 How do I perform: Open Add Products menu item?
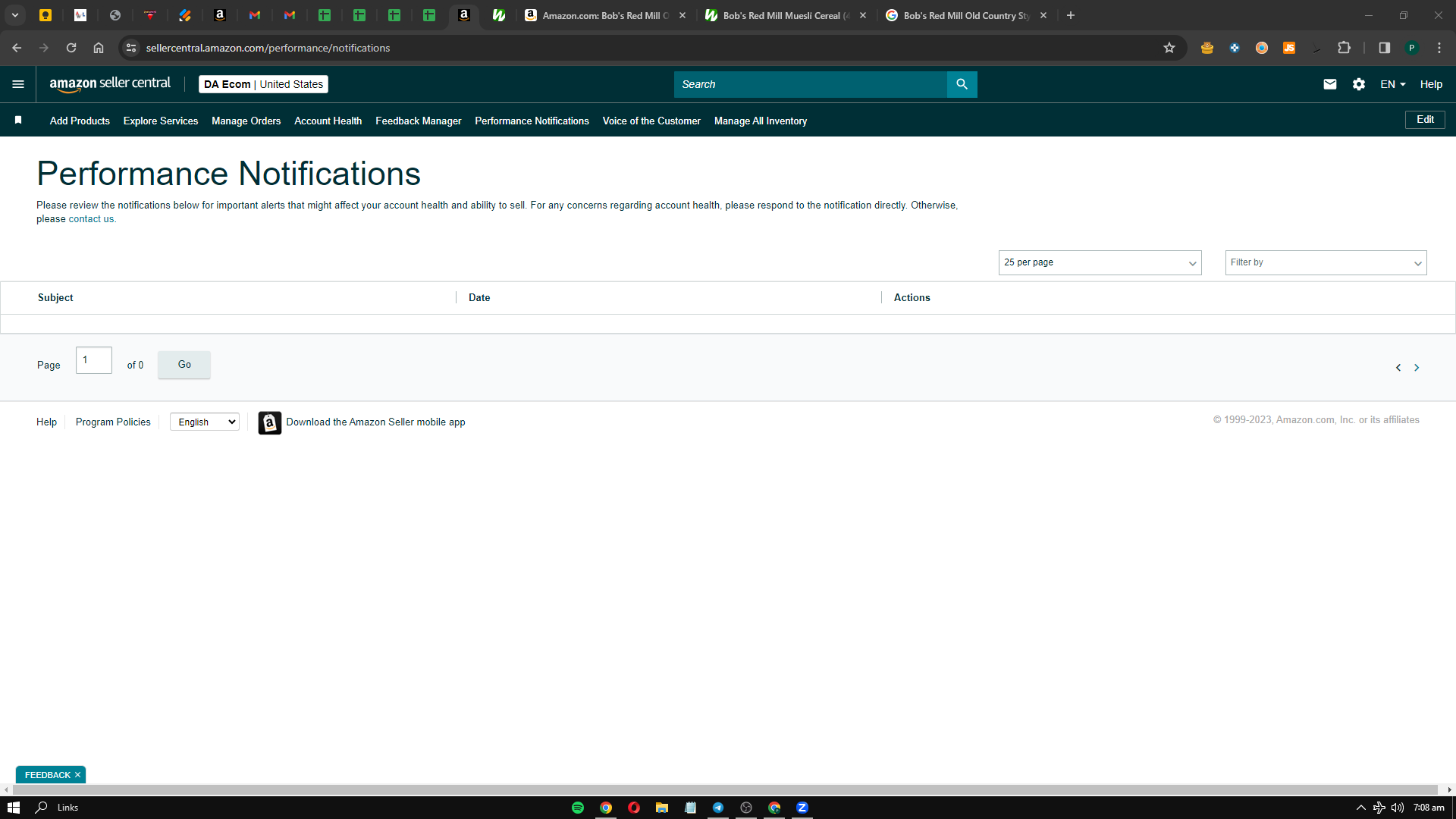click(x=80, y=121)
